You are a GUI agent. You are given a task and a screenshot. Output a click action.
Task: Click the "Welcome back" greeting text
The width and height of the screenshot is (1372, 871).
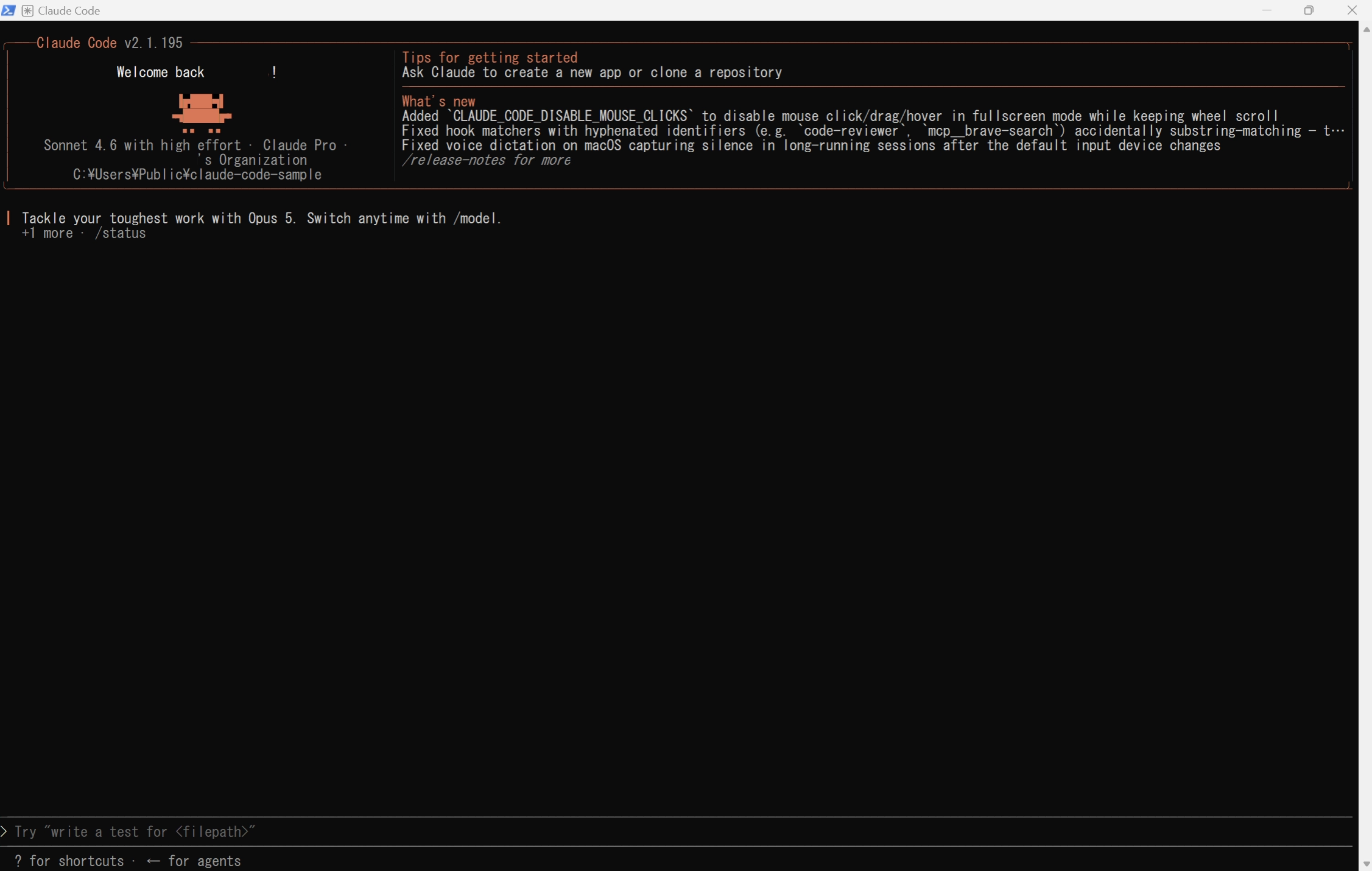[161, 72]
